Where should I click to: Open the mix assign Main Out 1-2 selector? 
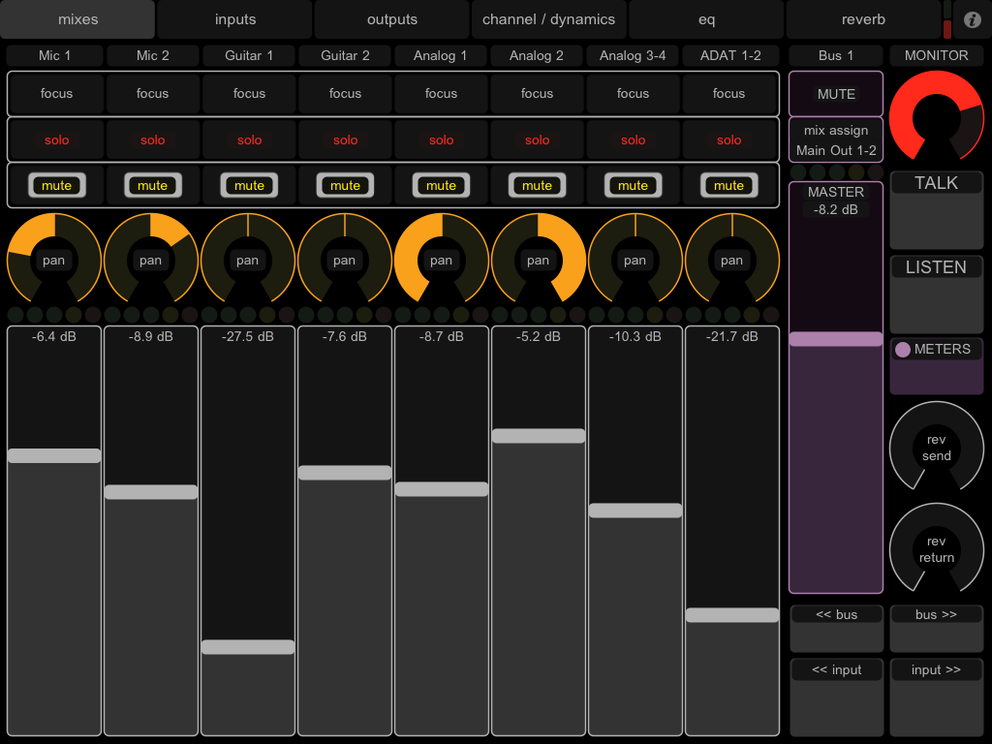tap(835, 140)
